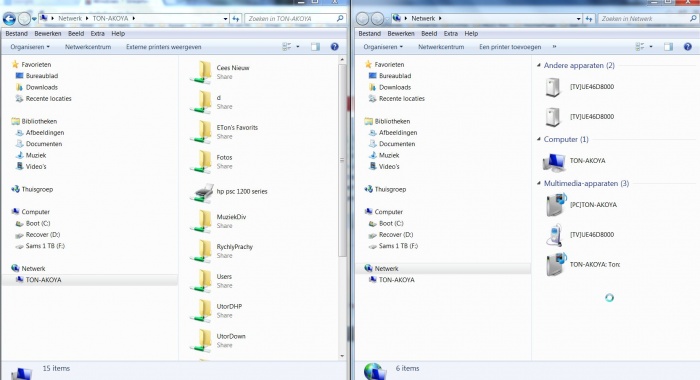This screenshot has height=380, width=700.
Task: Open Extra menu in Netwerk window
Action: click(450, 33)
